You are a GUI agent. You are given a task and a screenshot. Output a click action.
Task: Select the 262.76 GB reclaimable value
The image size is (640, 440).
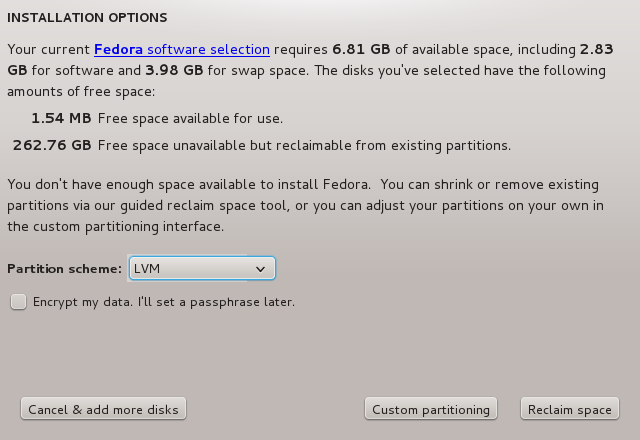point(52,145)
